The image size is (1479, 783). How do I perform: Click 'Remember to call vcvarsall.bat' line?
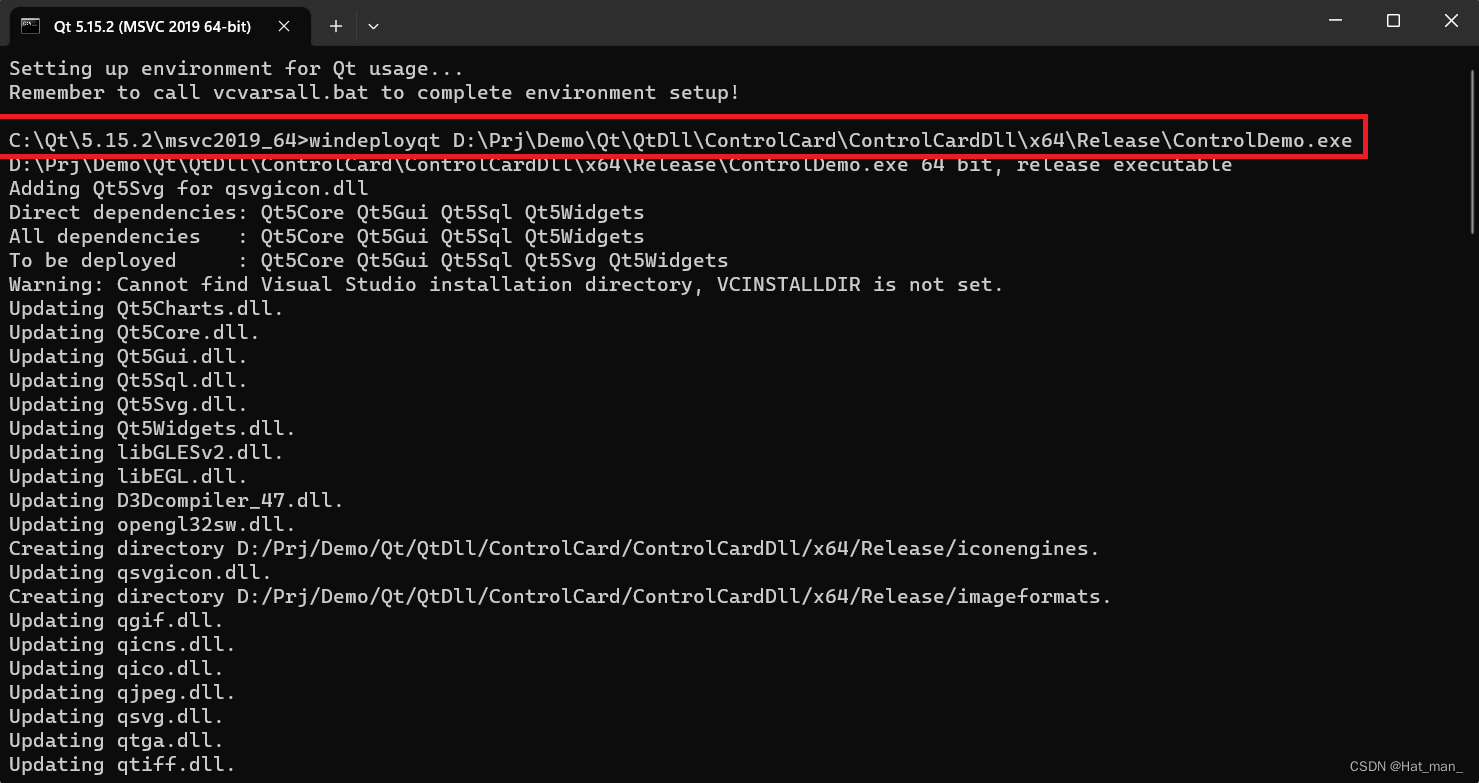point(375,93)
